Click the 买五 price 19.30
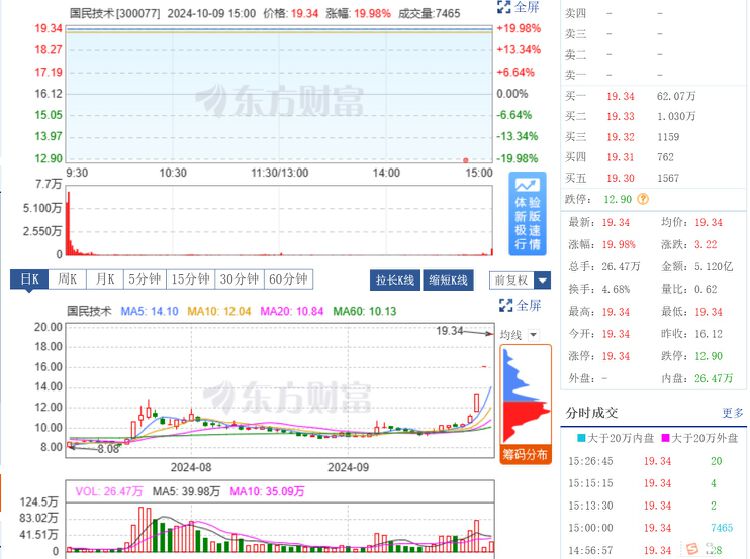 620,178
